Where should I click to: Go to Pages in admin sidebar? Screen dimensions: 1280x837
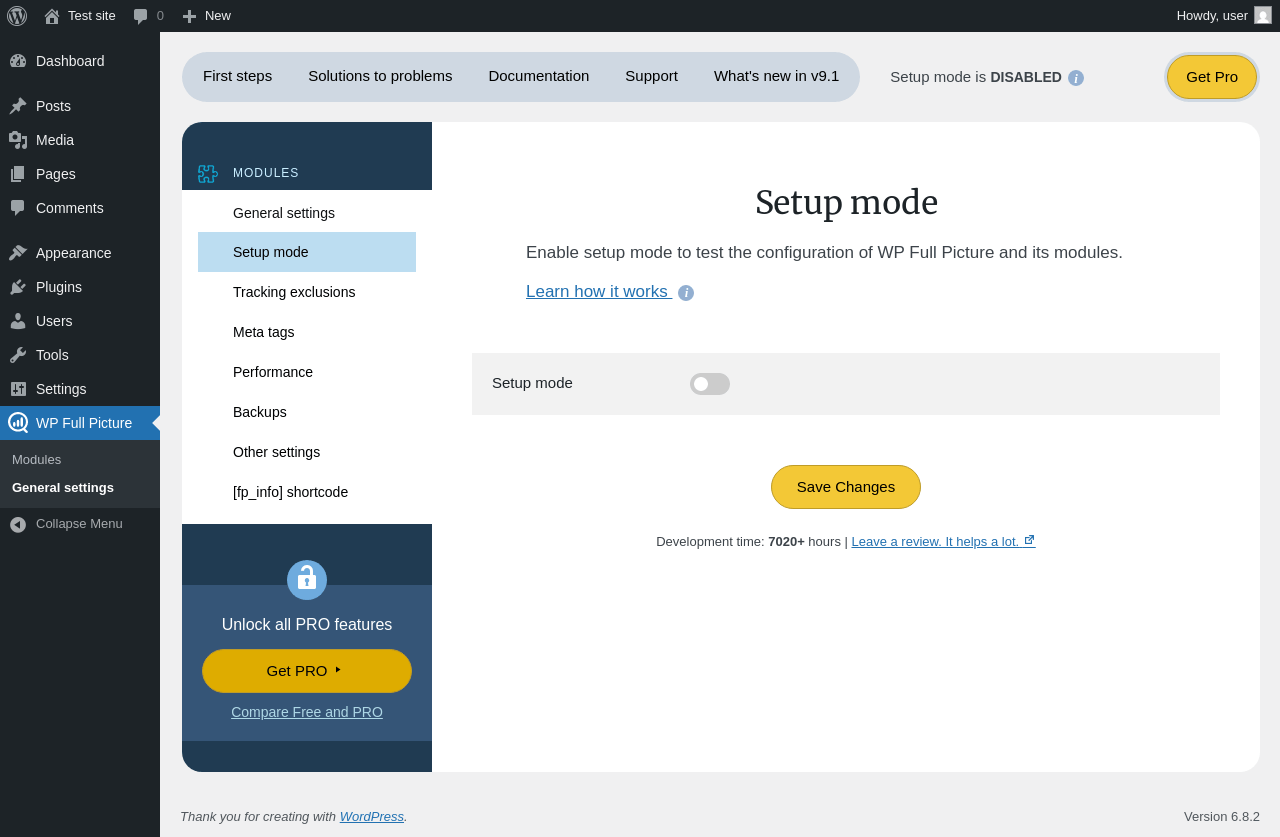click(x=56, y=174)
